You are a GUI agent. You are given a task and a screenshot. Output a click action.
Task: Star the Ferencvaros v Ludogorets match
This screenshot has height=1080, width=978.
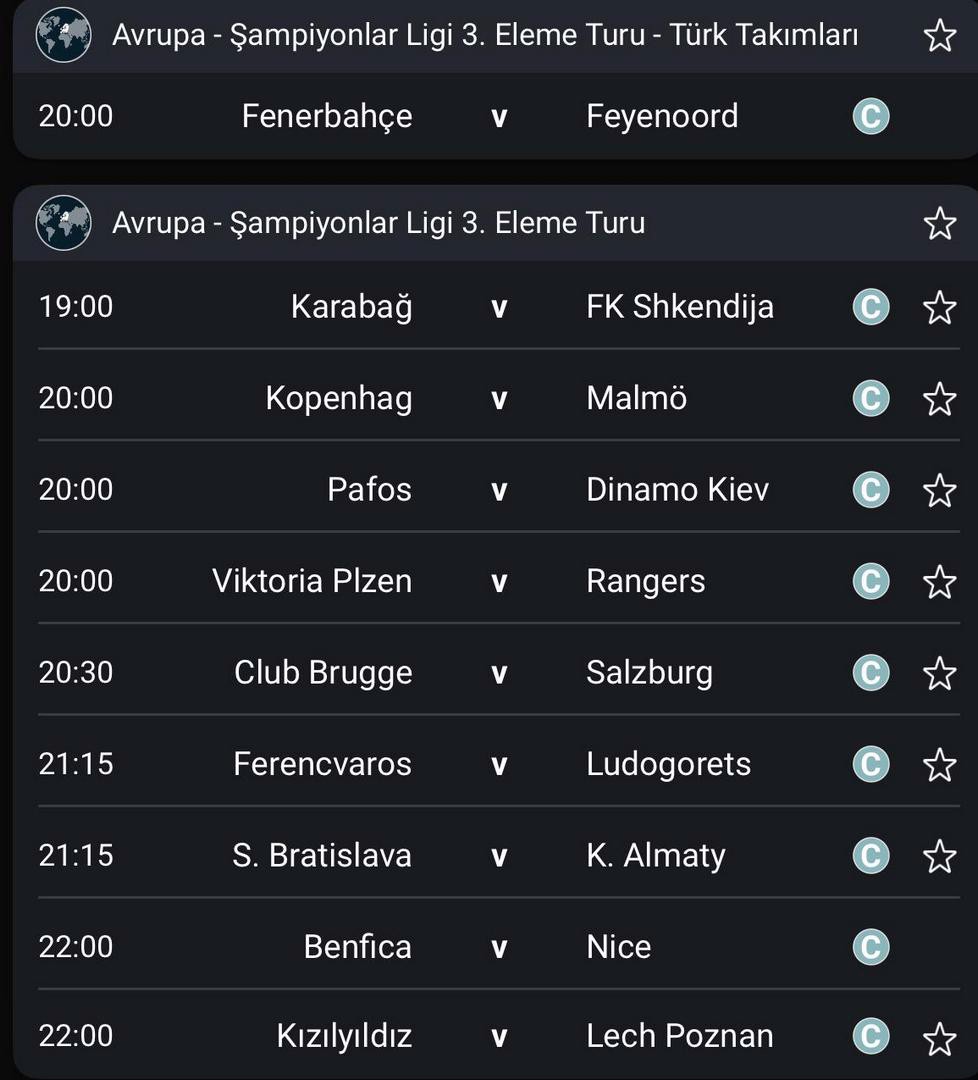(939, 765)
